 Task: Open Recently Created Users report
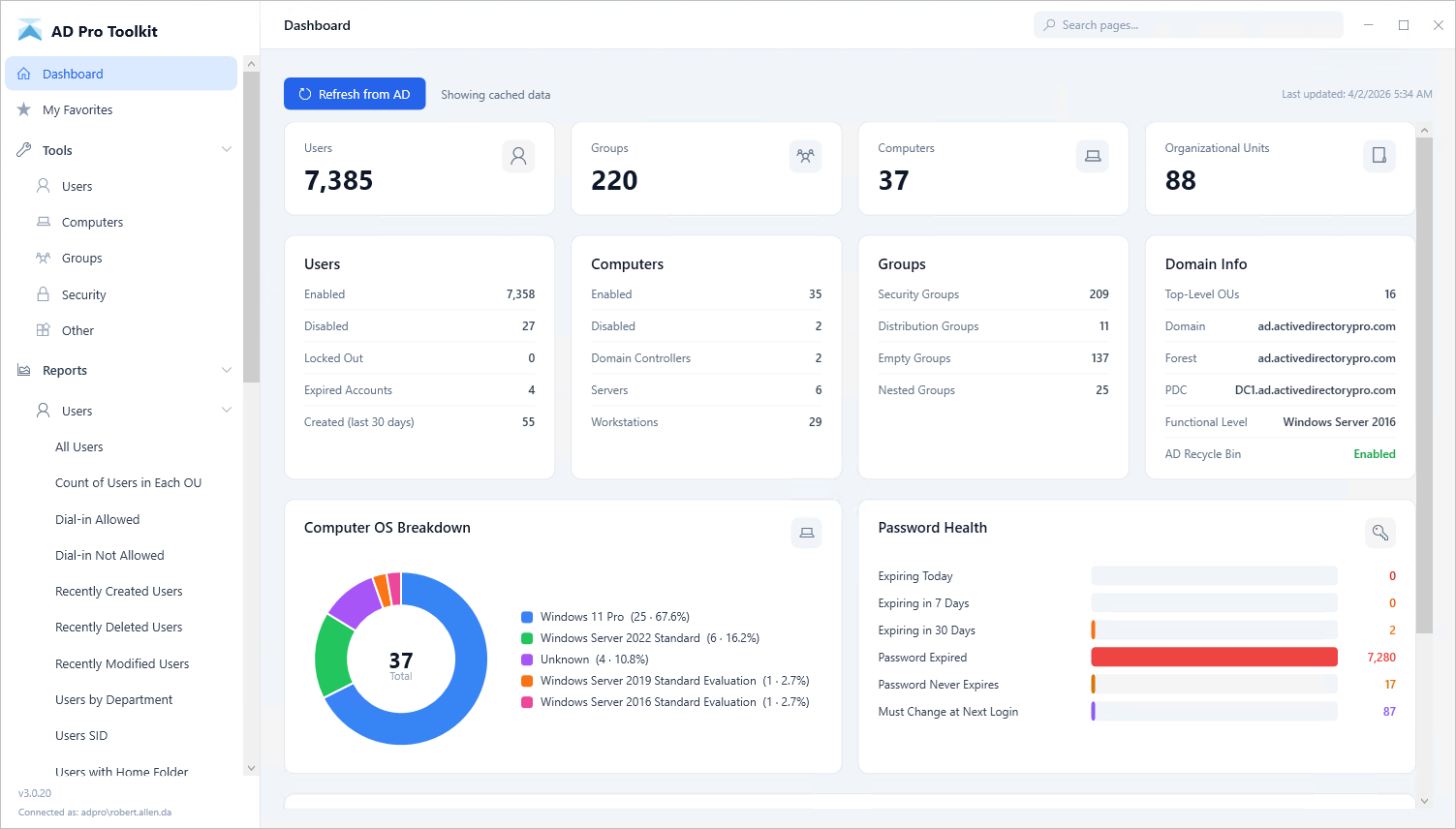[x=121, y=591]
